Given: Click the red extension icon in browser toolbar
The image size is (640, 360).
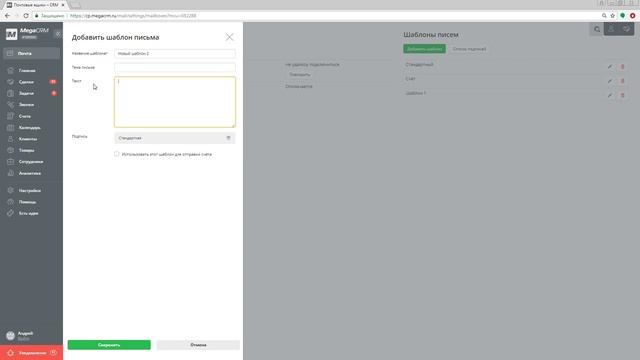Looking at the screenshot, I should [632, 16].
